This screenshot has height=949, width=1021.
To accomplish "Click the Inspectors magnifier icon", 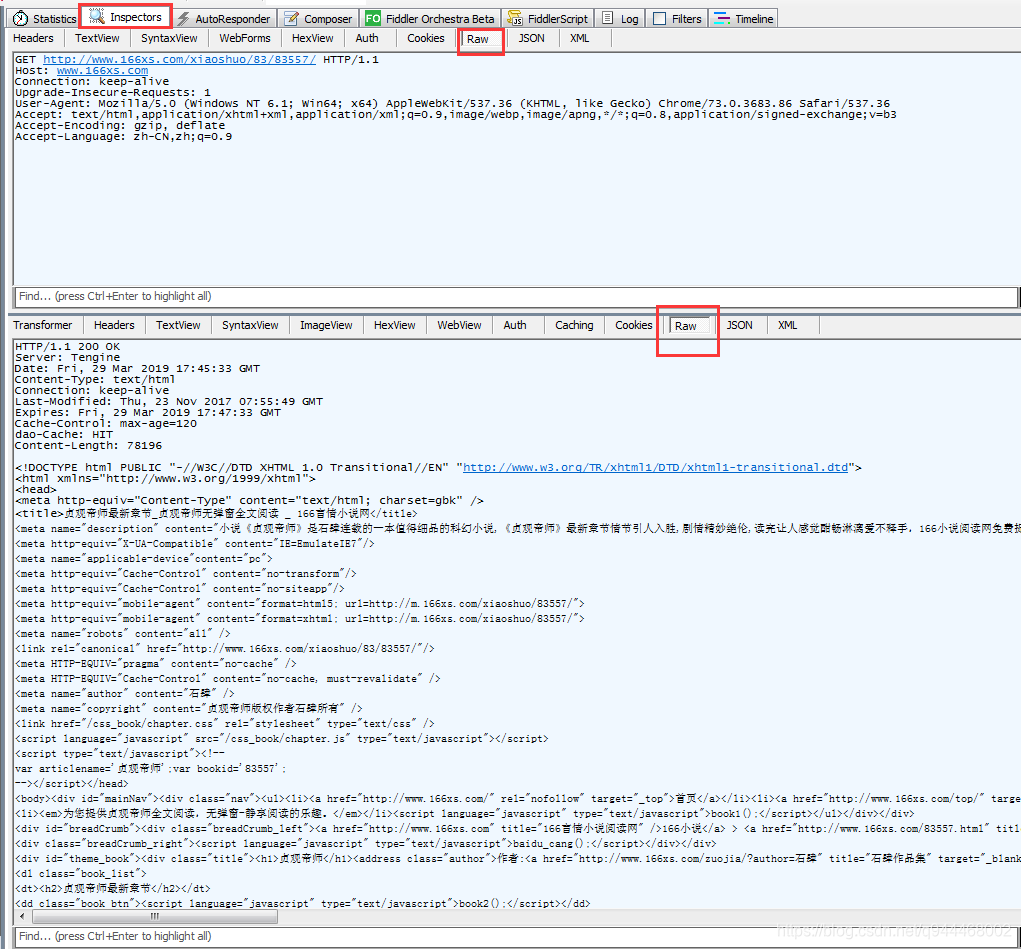I will [x=96, y=16].
